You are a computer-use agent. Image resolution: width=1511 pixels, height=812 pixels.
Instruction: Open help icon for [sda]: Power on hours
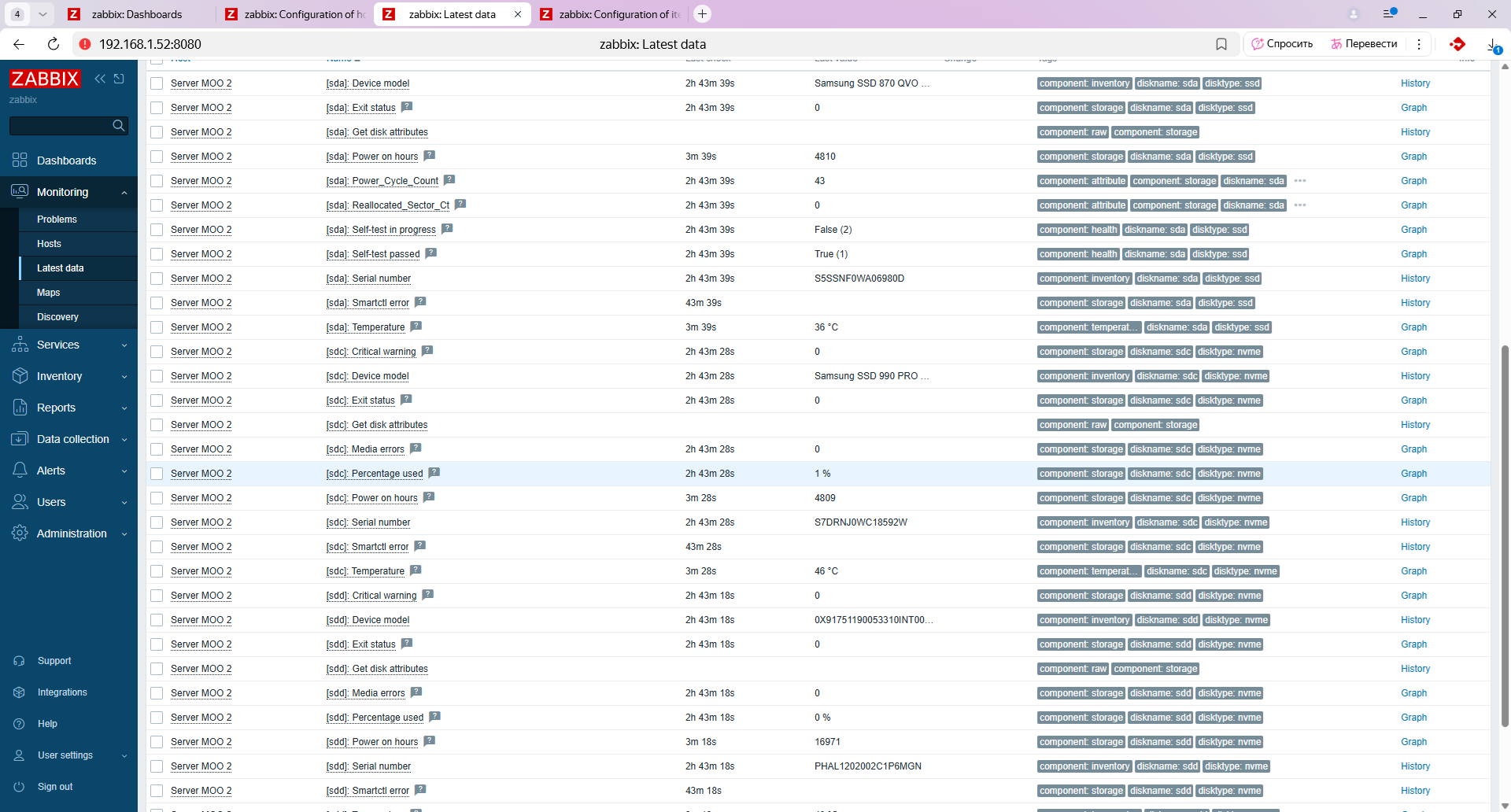[x=429, y=156]
